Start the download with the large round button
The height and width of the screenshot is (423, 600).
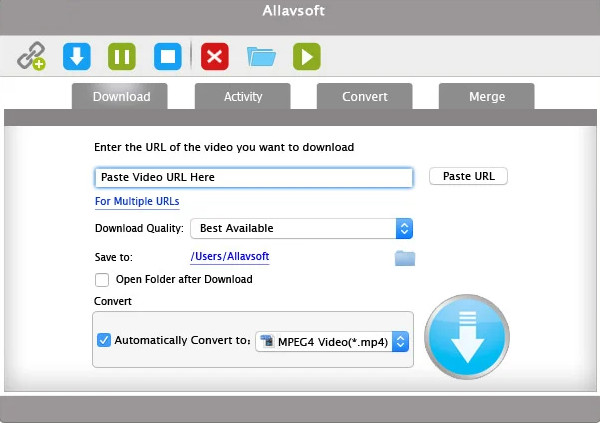(467, 336)
